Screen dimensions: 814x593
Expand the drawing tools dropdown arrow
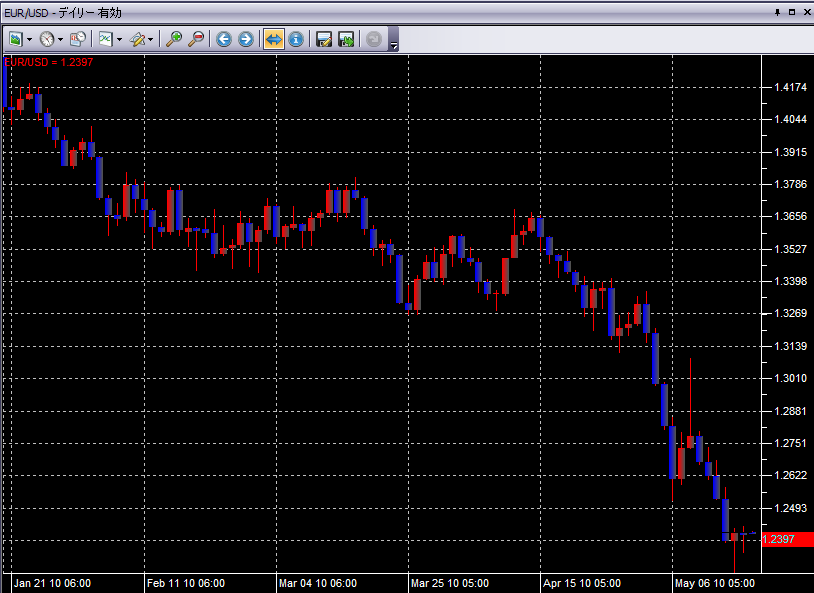pos(152,40)
